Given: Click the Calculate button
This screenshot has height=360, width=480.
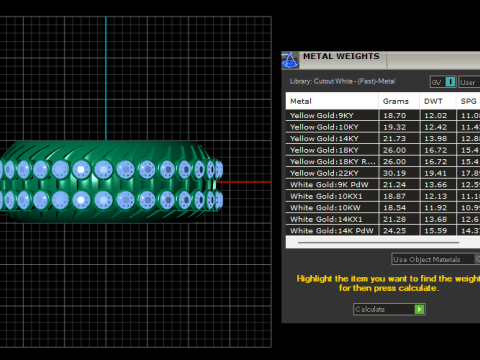Looking at the screenshot, I should [x=389, y=309].
